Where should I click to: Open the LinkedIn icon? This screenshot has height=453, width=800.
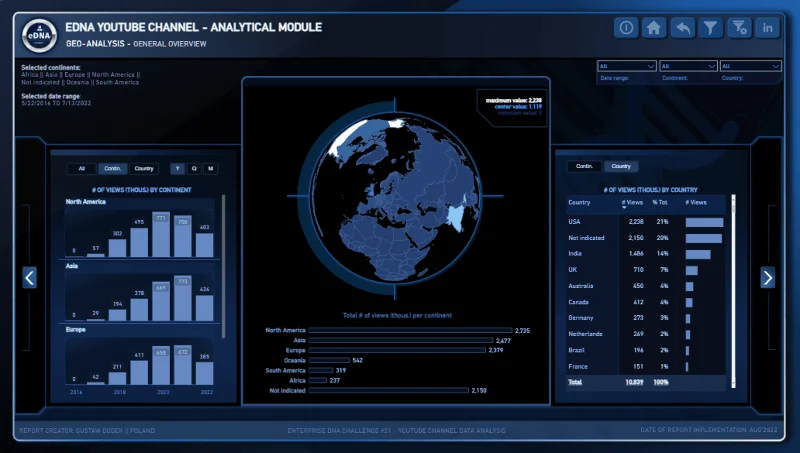(x=767, y=28)
